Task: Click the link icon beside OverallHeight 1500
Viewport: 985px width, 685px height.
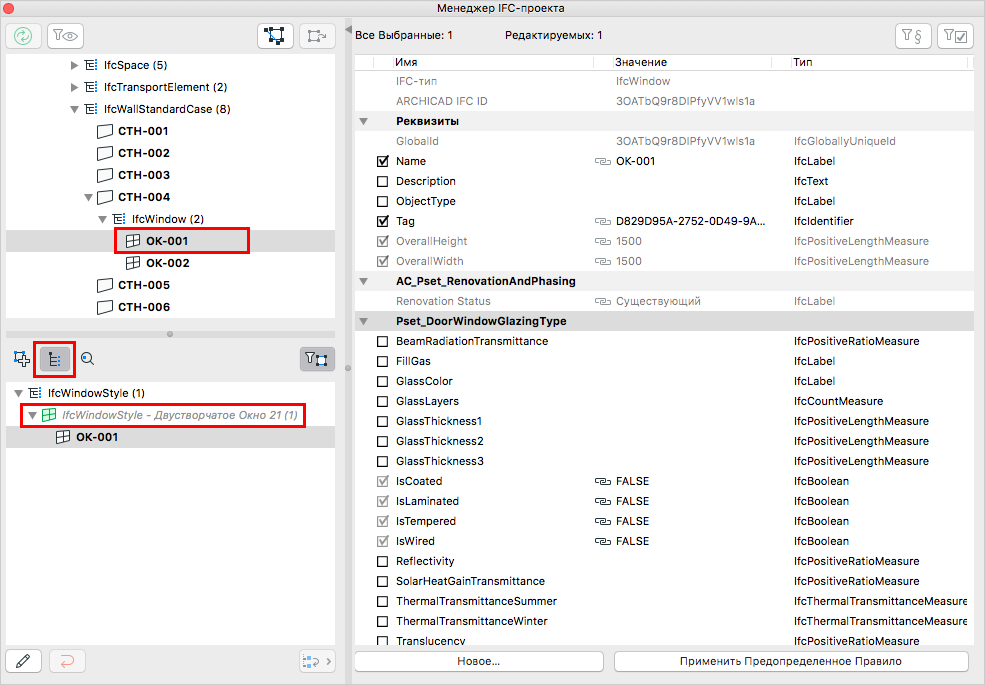Action: [x=602, y=241]
